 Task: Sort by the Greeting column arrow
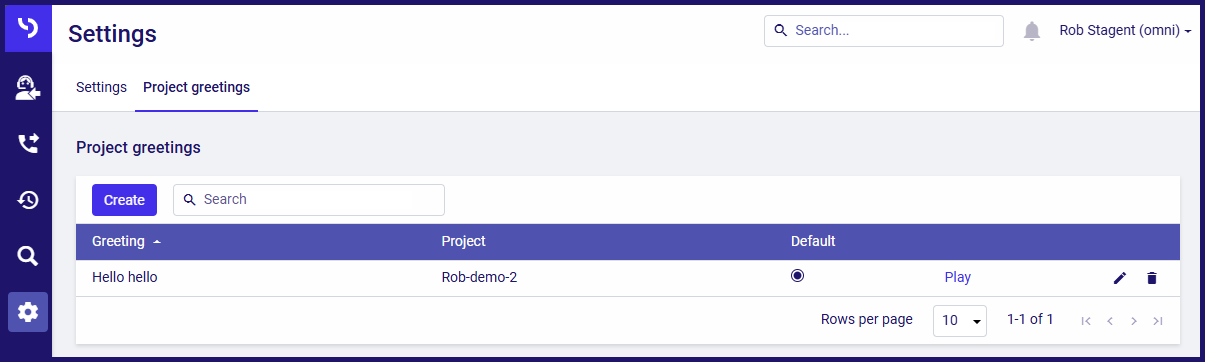[x=157, y=242]
